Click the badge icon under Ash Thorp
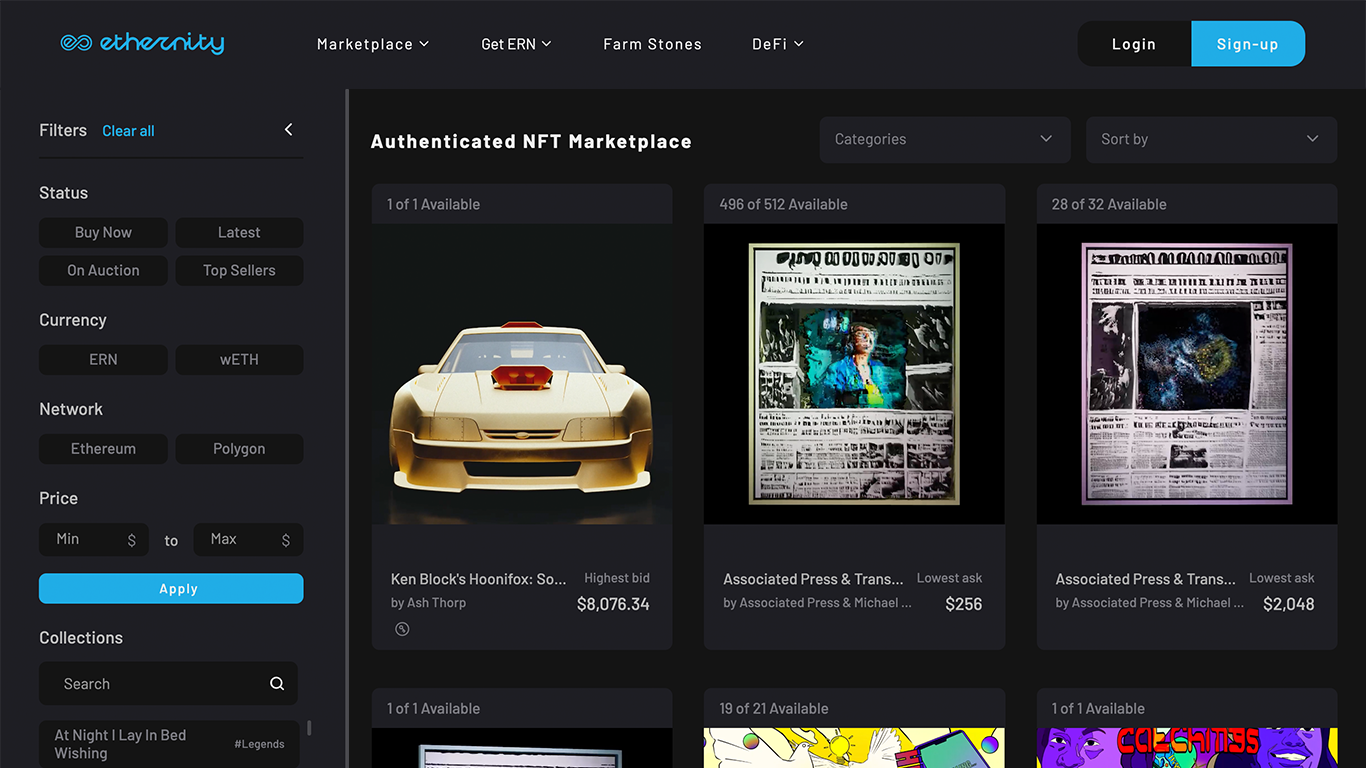 click(402, 629)
